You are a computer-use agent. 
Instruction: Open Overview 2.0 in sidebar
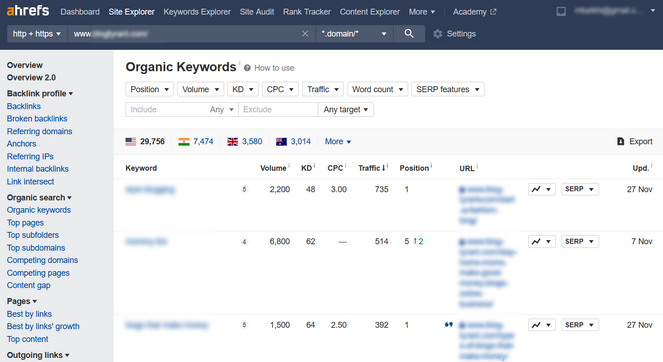coord(31,77)
